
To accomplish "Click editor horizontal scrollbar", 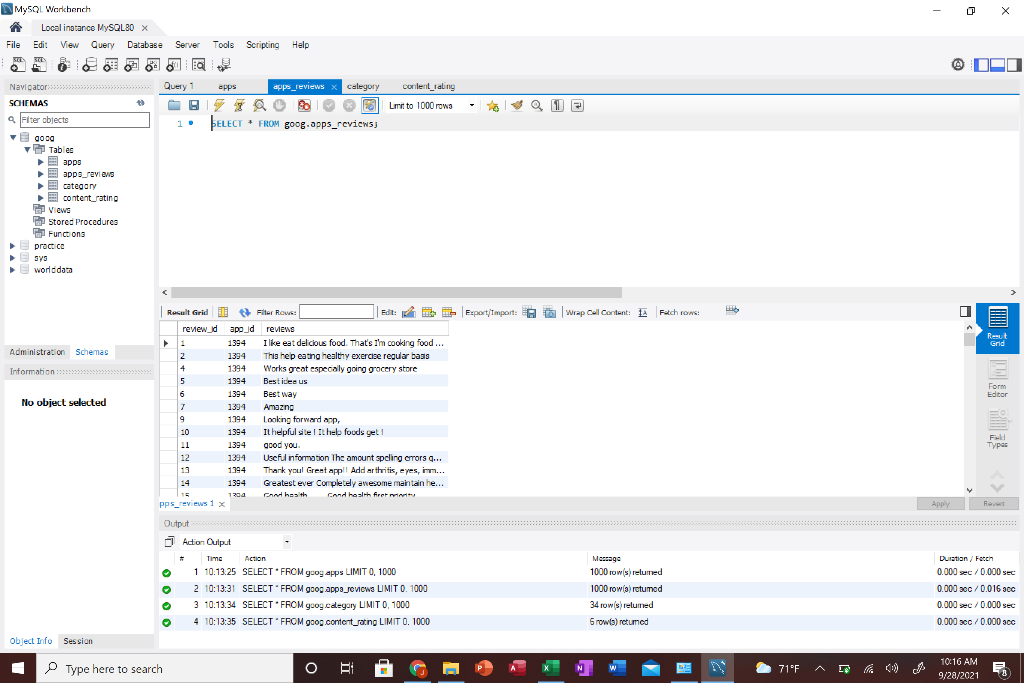I will click(x=396, y=293).
